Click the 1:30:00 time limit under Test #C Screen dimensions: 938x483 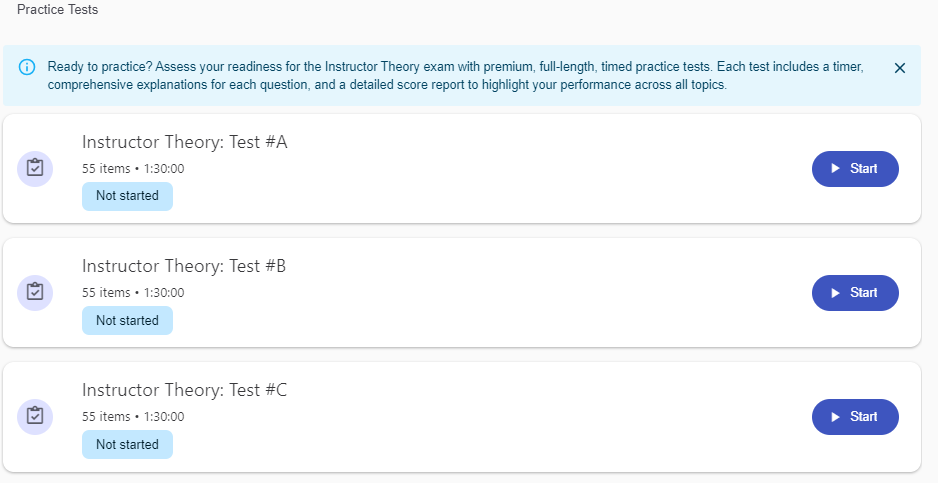click(x=164, y=417)
